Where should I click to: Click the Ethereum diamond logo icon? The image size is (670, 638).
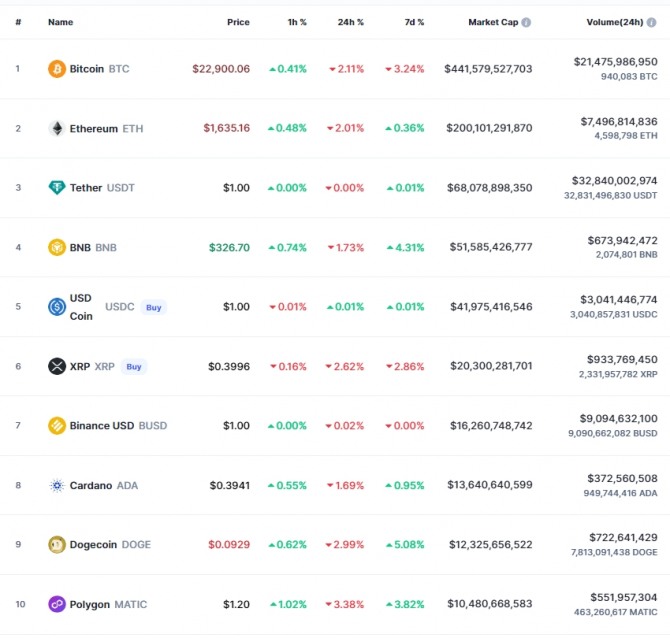[x=57, y=128]
